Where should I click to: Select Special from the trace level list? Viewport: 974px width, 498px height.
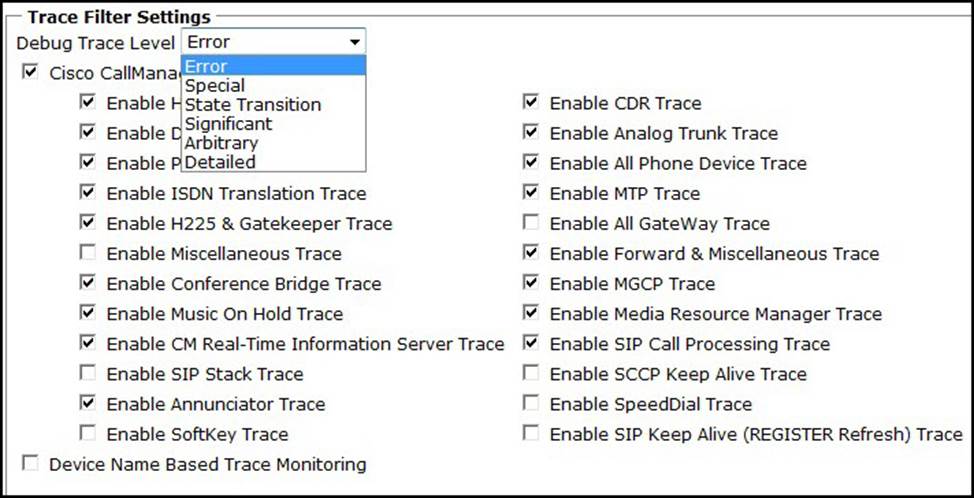[x=215, y=86]
